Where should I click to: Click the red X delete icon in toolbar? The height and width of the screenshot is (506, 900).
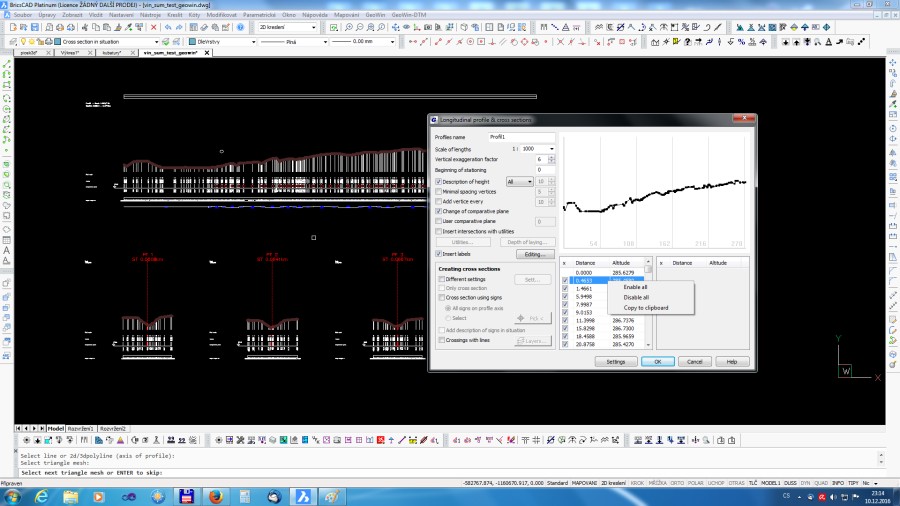(153, 27)
